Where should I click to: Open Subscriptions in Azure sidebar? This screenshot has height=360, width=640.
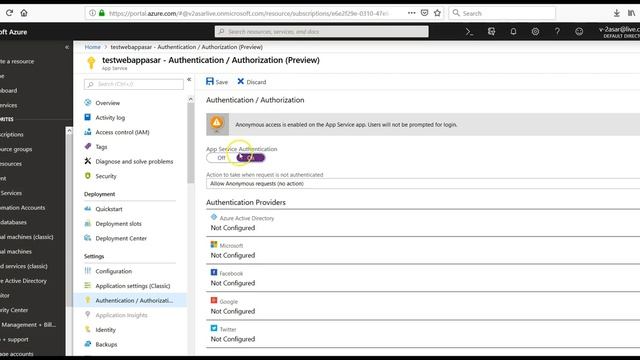click(12, 134)
